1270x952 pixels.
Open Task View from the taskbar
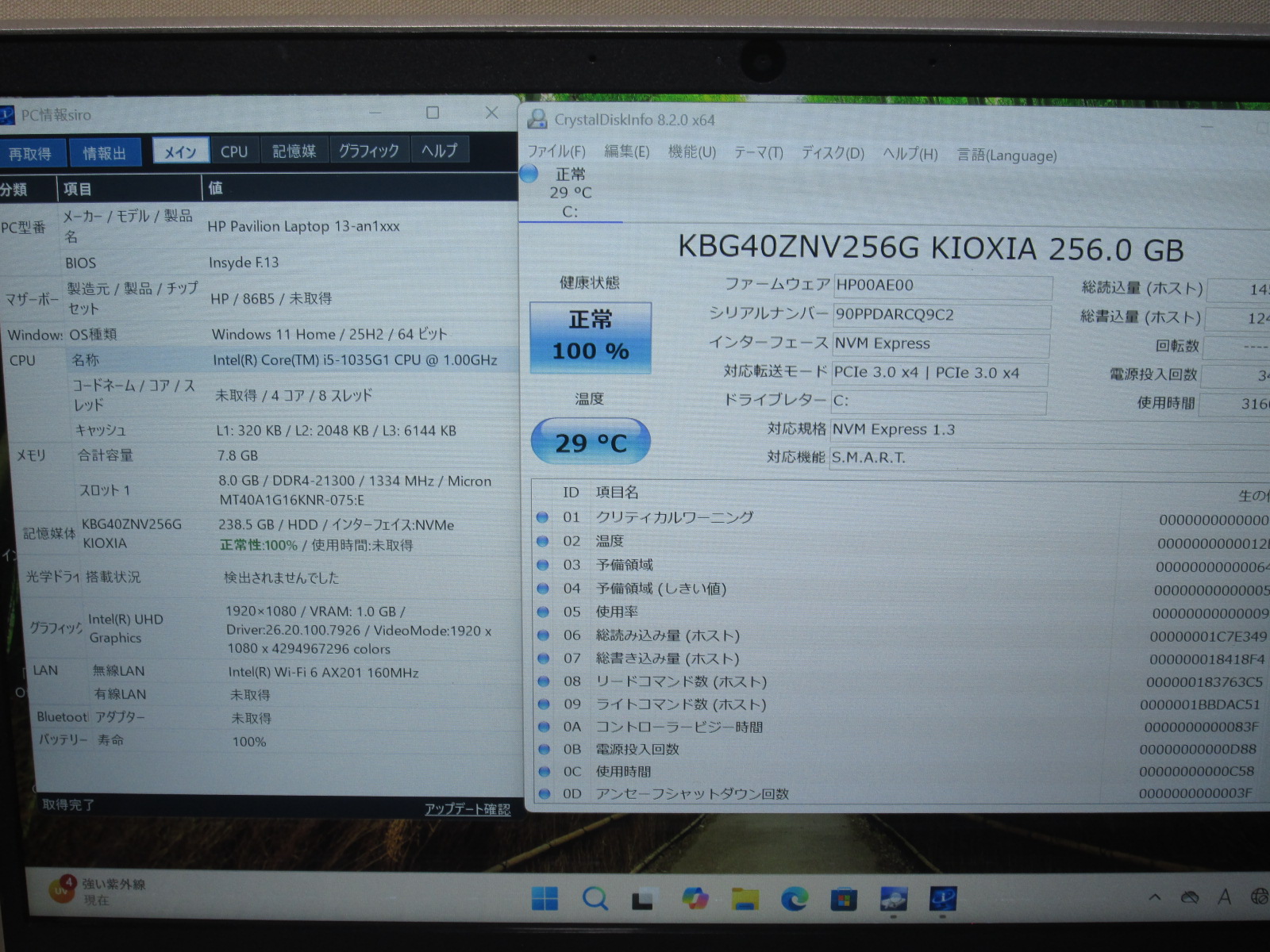(643, 900)
